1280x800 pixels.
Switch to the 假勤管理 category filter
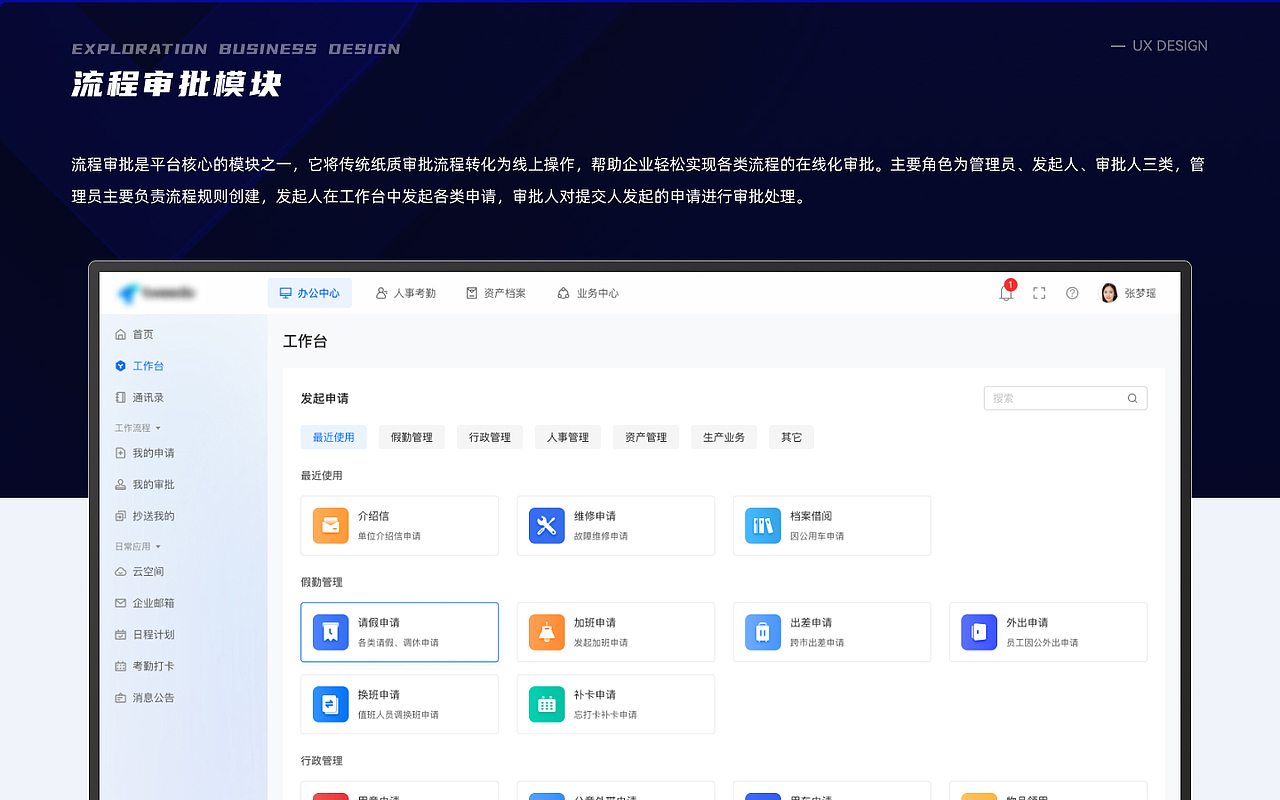(x=411, y=437)
